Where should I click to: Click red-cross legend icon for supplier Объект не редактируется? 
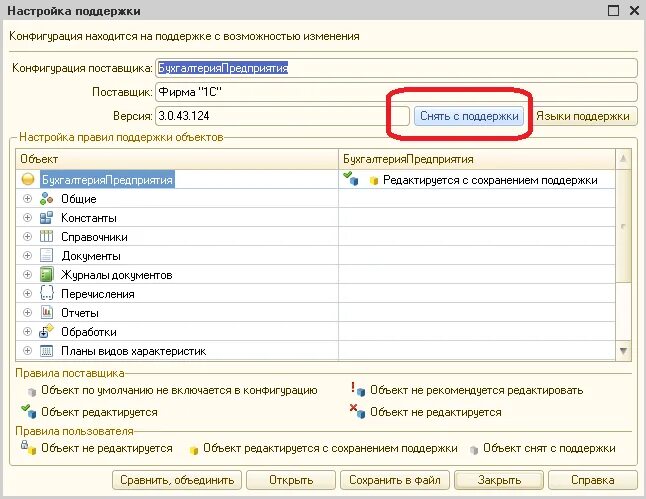358,411
